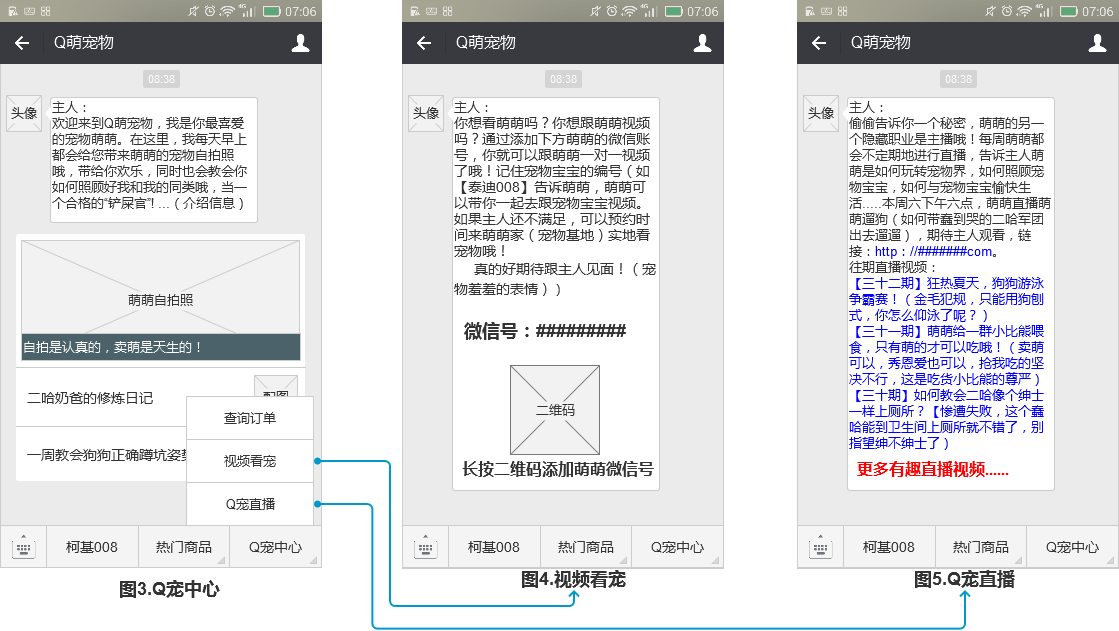Expand 热门商品 menu in Figure 3
Screen dimensions: 1119x631
coord(183,547)
